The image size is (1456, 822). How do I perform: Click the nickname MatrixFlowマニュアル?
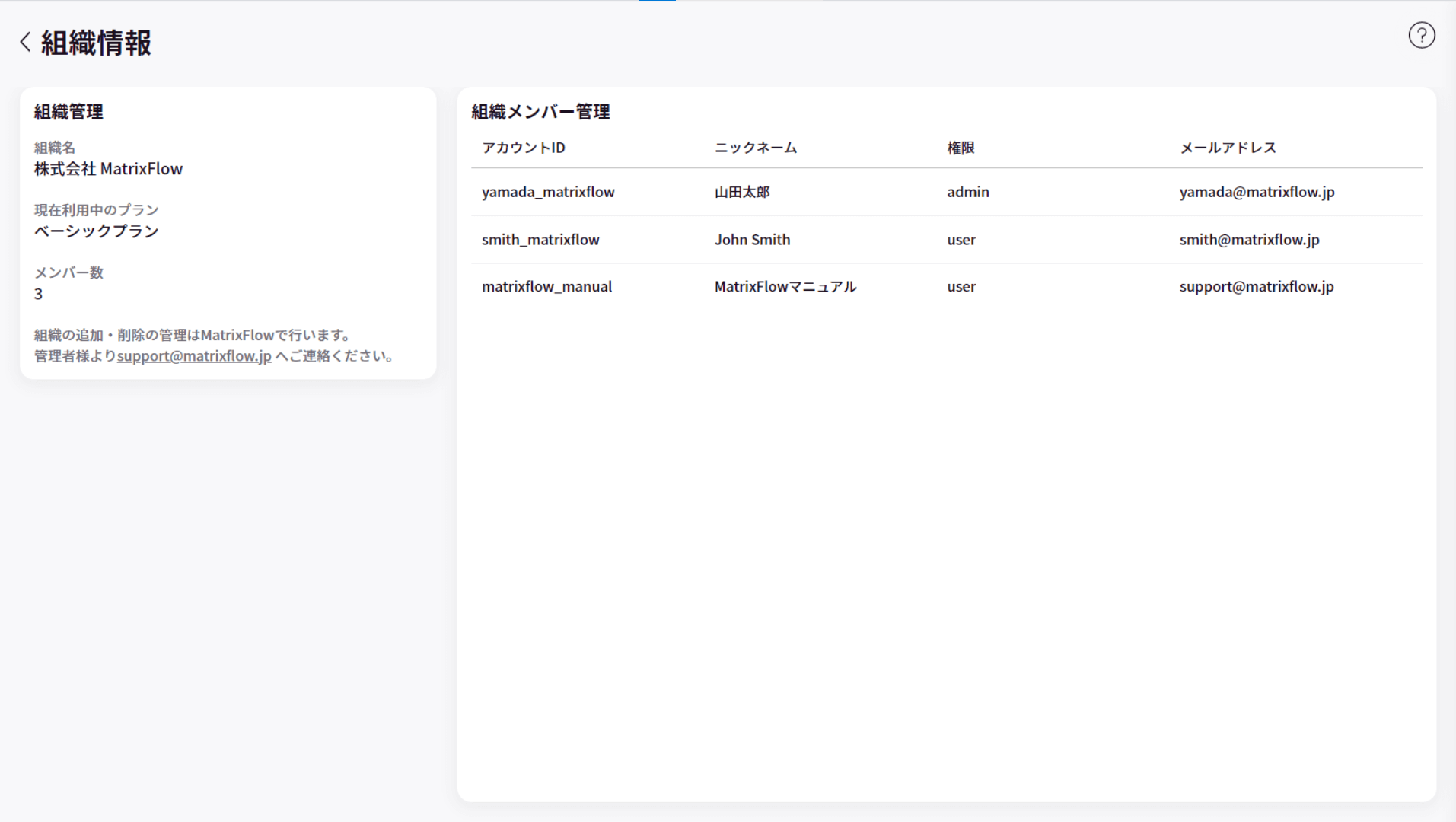tap(785, 287)
